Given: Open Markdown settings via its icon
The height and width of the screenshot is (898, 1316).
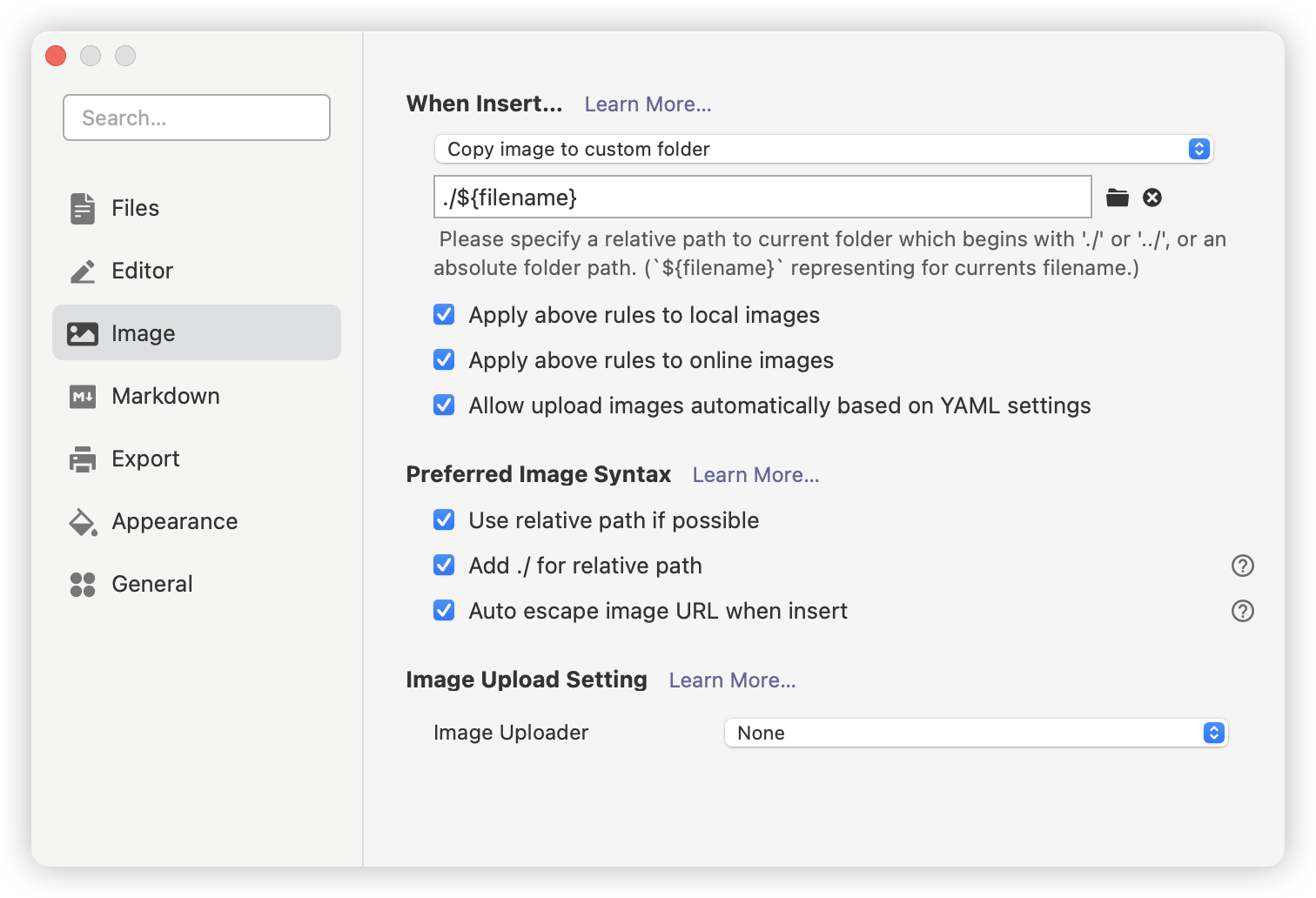Looking at the screenshot, I should tap(83, 396).
